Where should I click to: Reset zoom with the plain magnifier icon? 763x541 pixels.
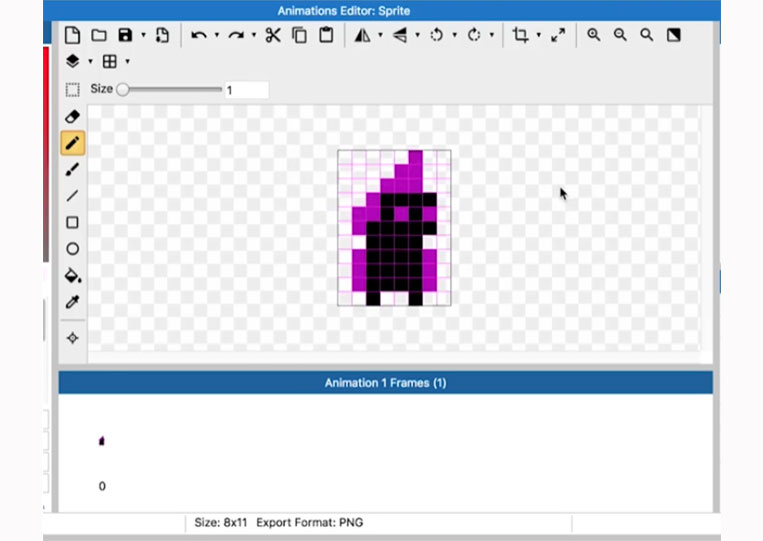[x=647, y=35]
